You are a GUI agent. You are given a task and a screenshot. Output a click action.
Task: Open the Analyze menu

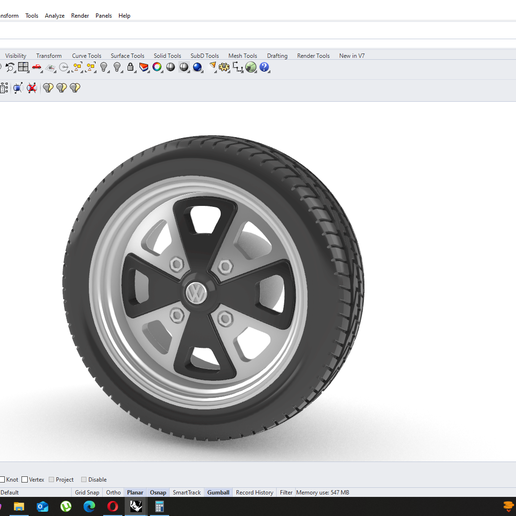55,16
